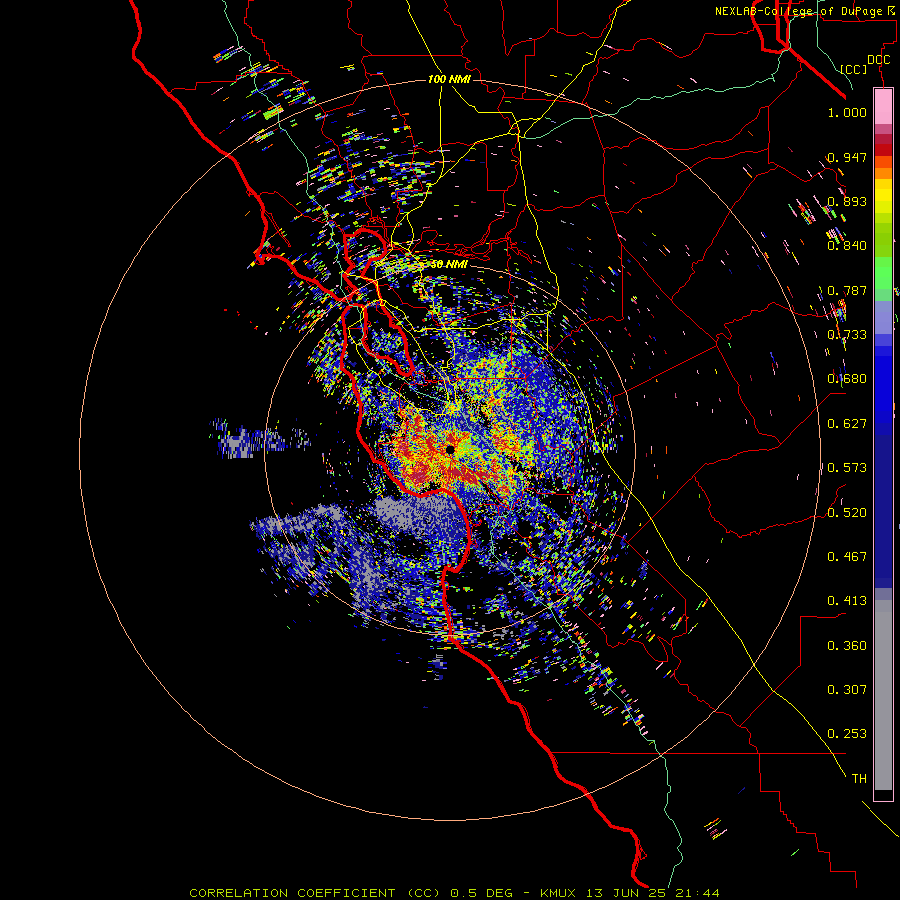Click the 0.360 legend value

[x=847, y=646]
